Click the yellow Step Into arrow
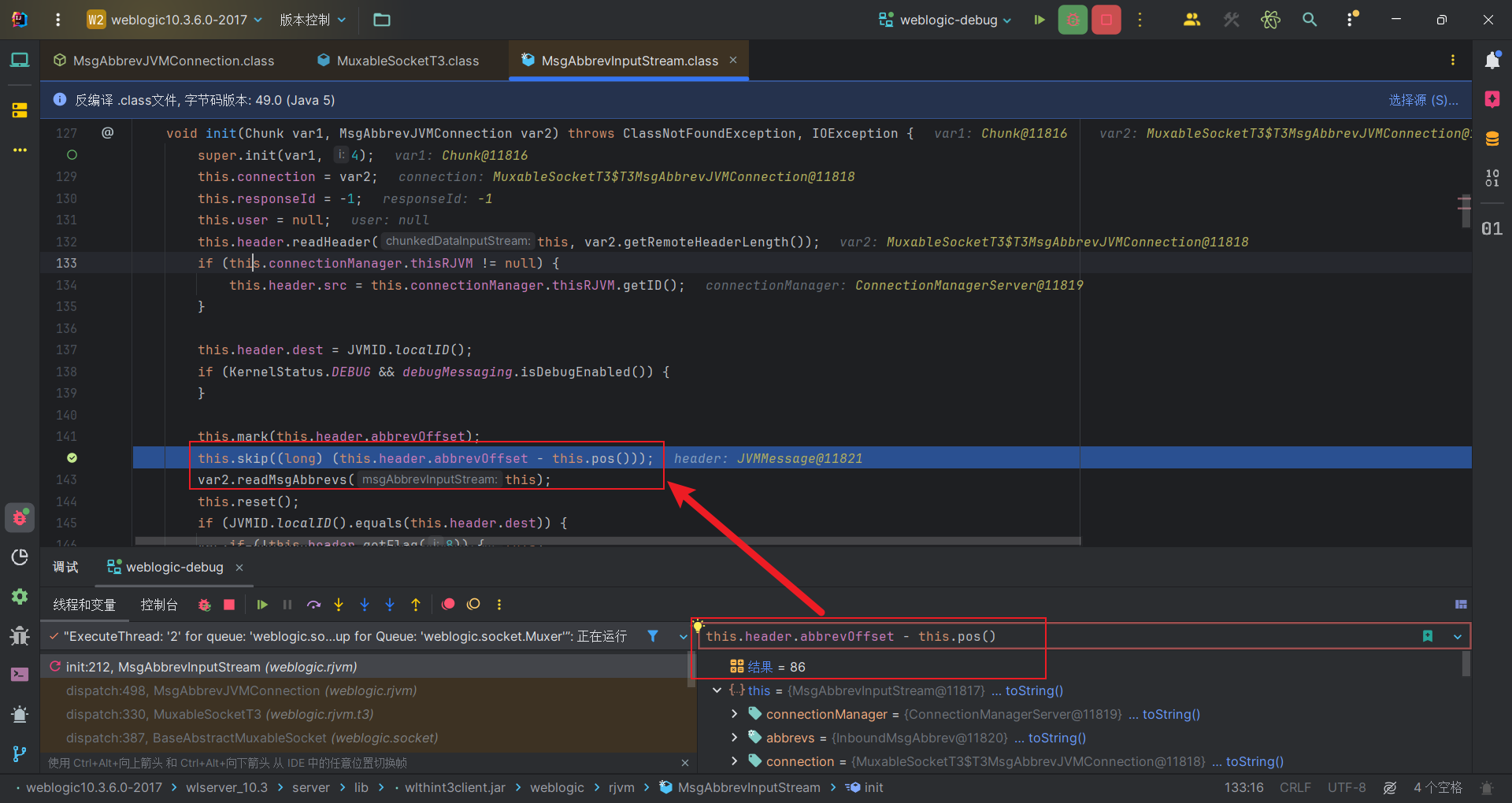Screen dimensions: 1512x803 (x=339, y=605)
